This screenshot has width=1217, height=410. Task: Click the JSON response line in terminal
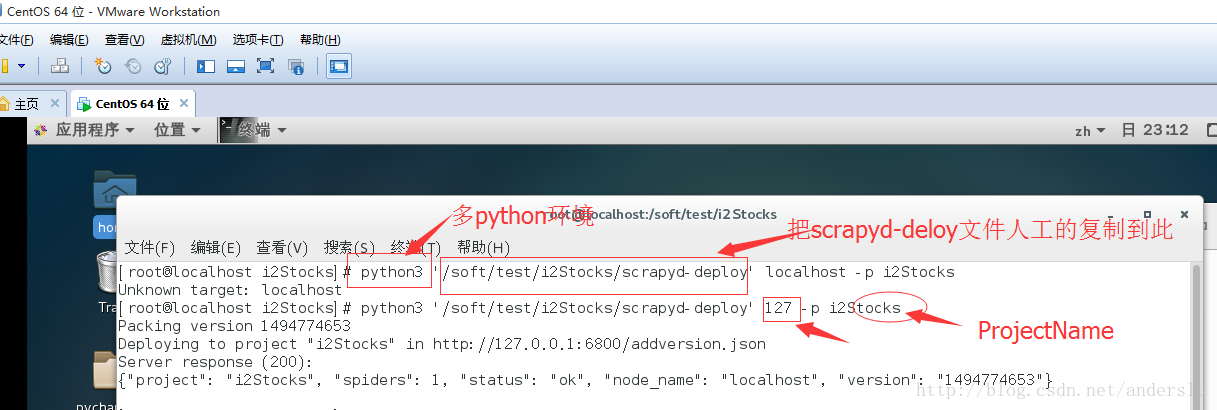pyautogui.click(x=585, y=380)
